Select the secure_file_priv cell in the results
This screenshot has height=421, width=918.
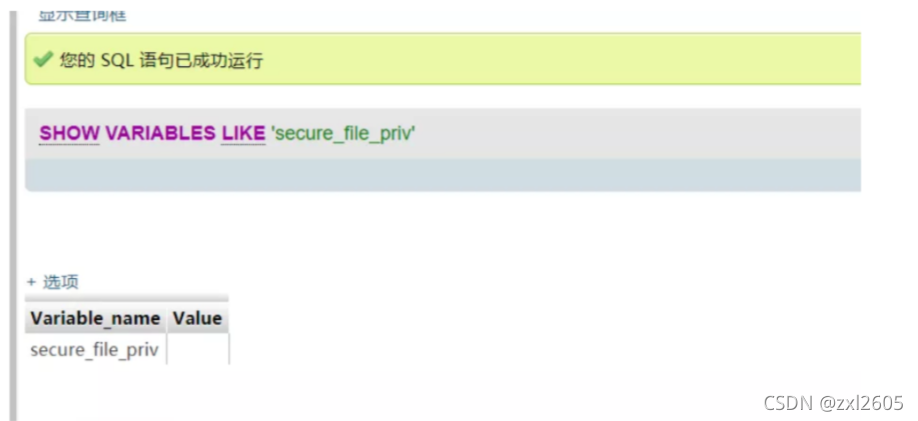coord(95,350)
